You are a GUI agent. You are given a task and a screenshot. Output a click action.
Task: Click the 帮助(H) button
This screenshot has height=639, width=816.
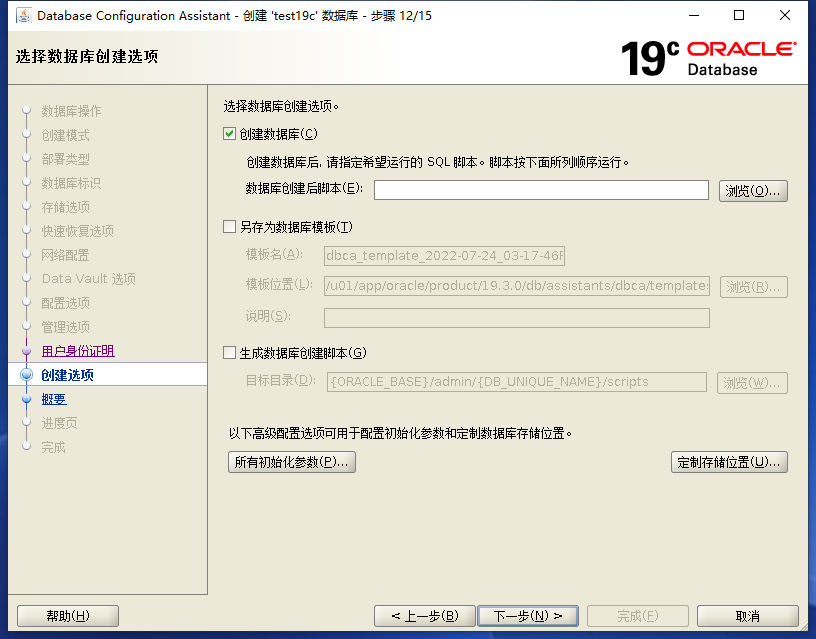tap(68, 616)
